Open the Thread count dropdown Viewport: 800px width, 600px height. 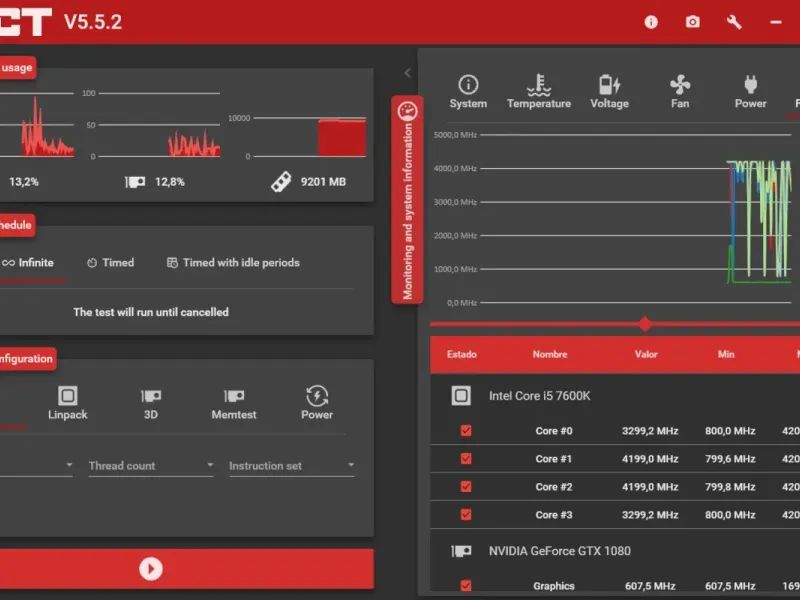click(151, 466)
